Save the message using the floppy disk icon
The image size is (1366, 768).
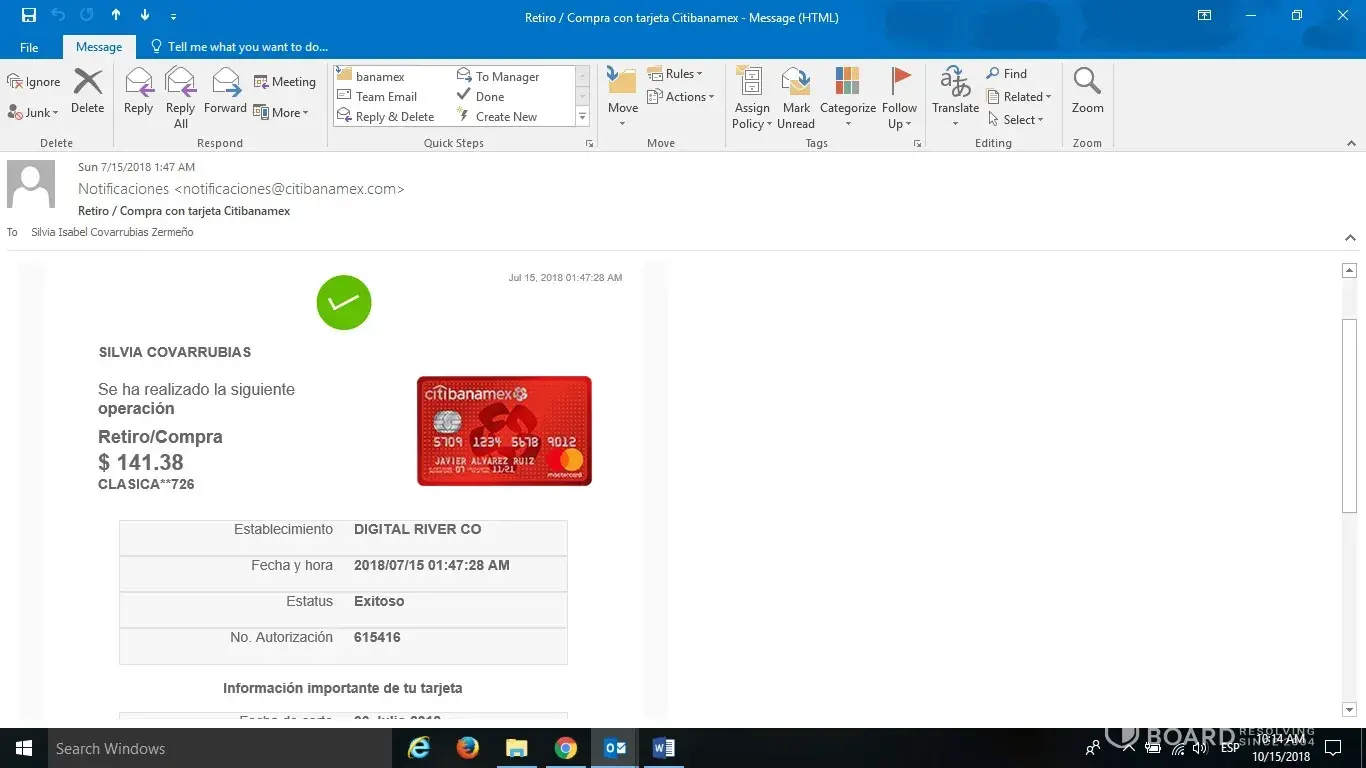29,16
